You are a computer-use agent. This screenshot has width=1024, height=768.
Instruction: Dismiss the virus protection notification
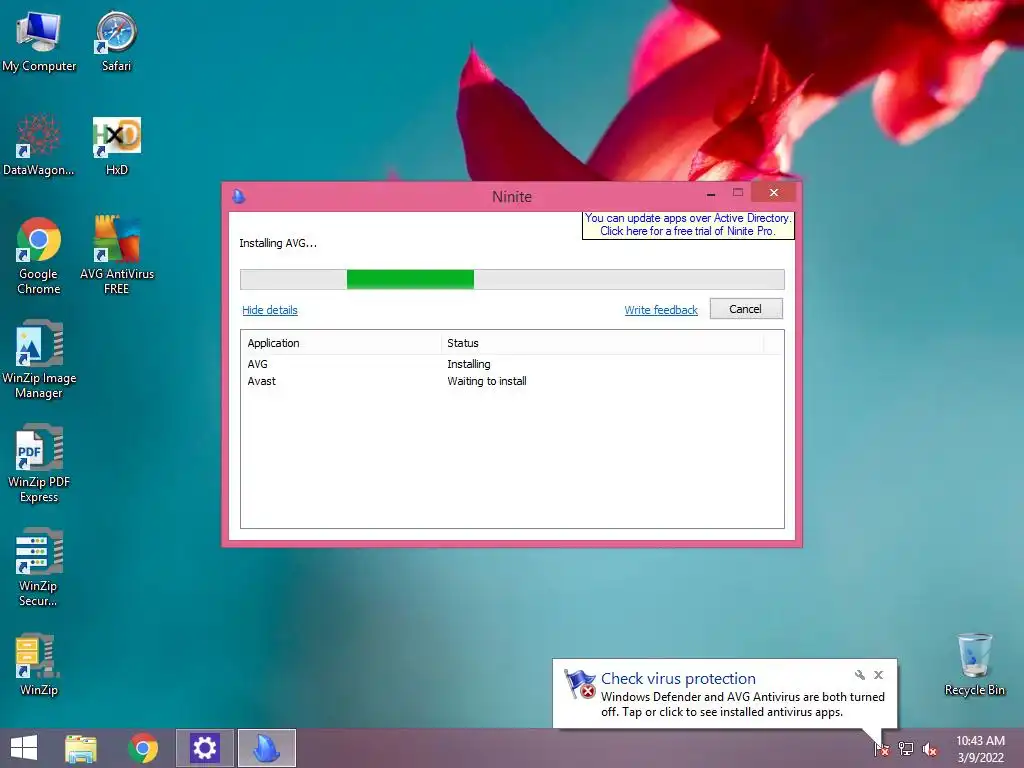click(x=878, y=675)
